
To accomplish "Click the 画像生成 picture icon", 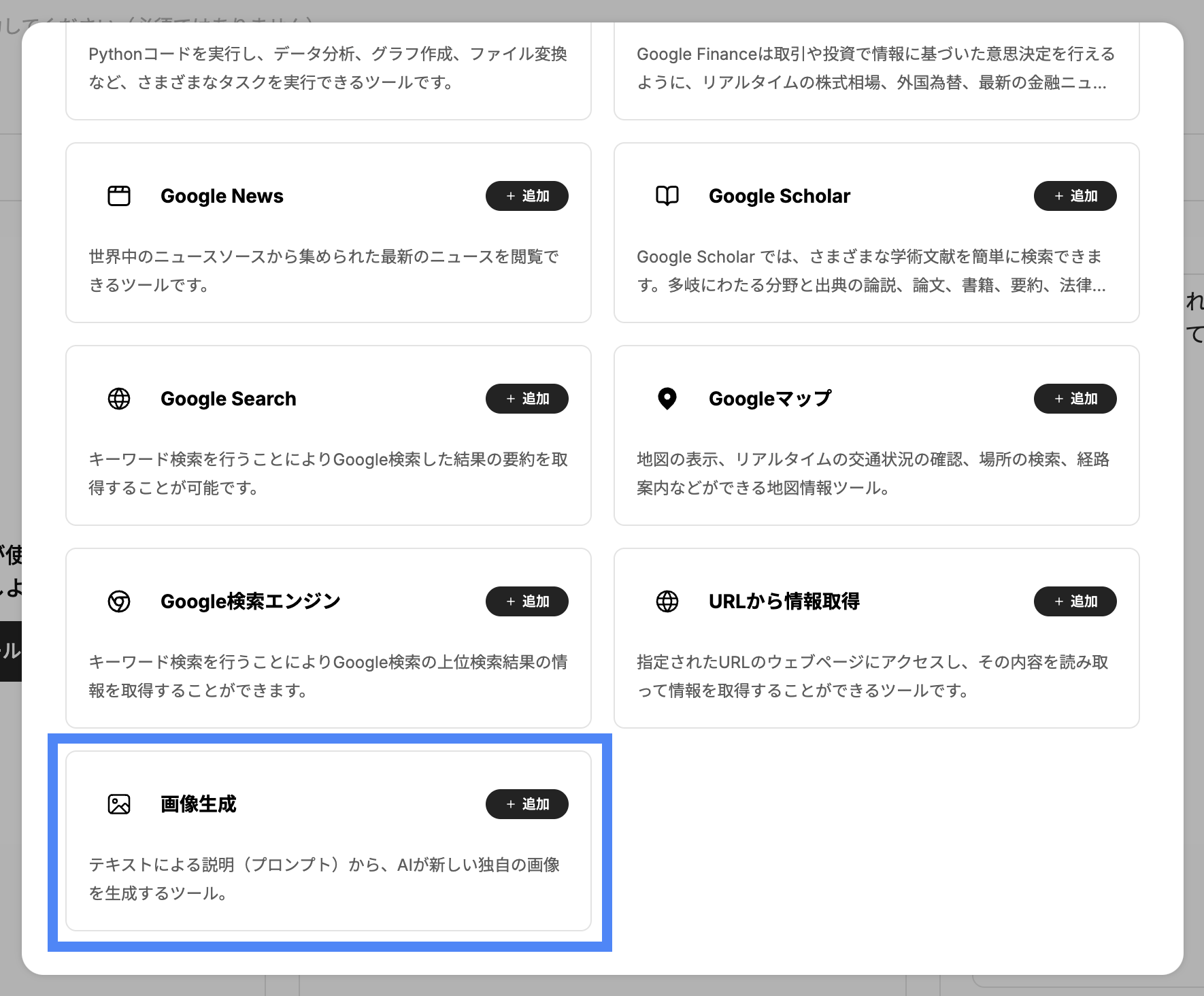I will point(119,804).
